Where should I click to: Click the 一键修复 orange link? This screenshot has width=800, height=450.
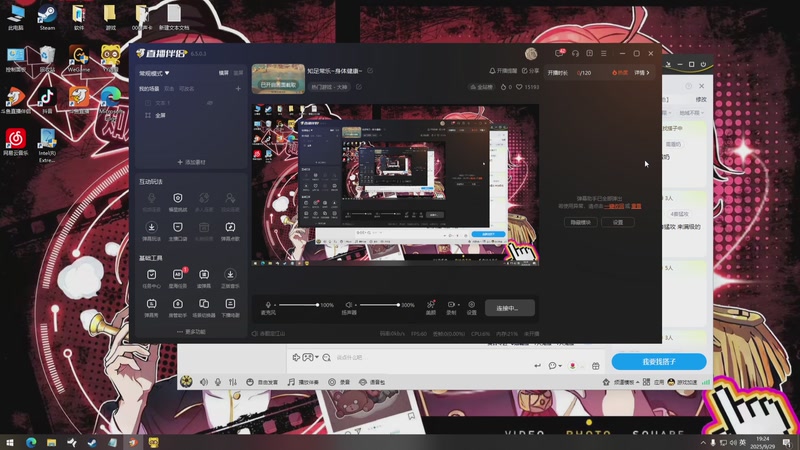pos(614,206)
